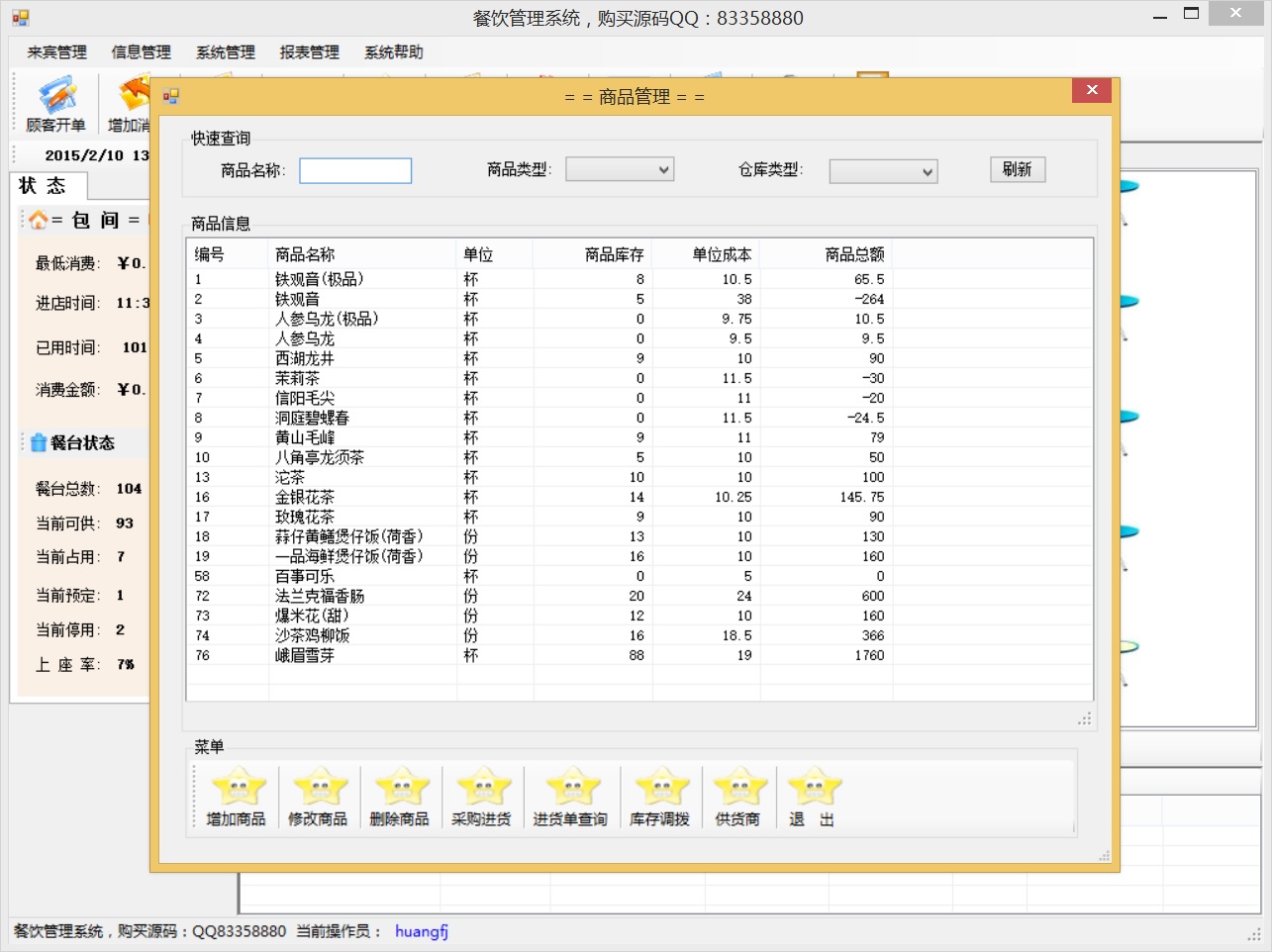Click the 顾客开单 toolbar icon
1272x952 pixels.
click(55, 104)
